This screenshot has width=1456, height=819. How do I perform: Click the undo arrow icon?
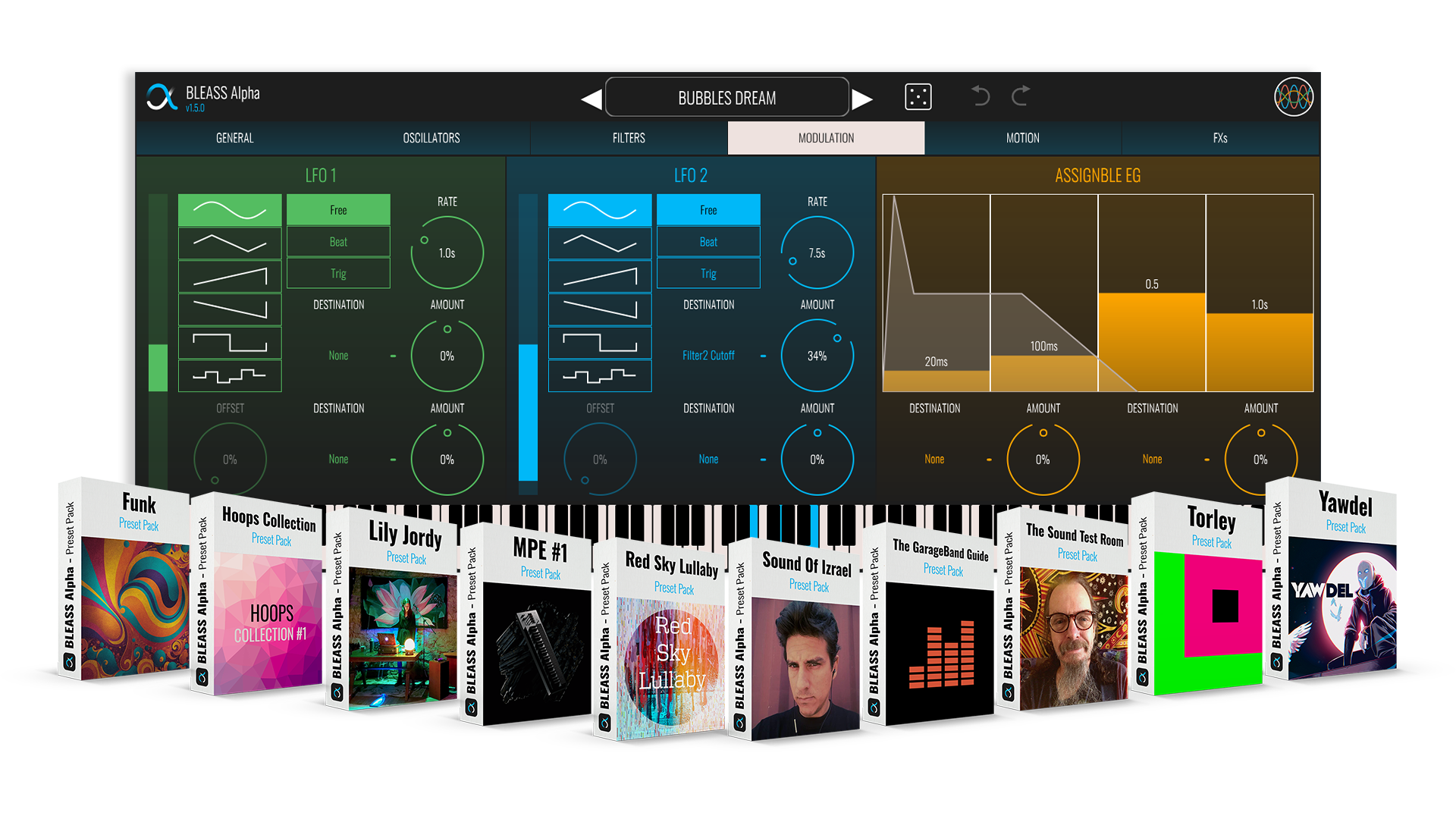[980, 96]
